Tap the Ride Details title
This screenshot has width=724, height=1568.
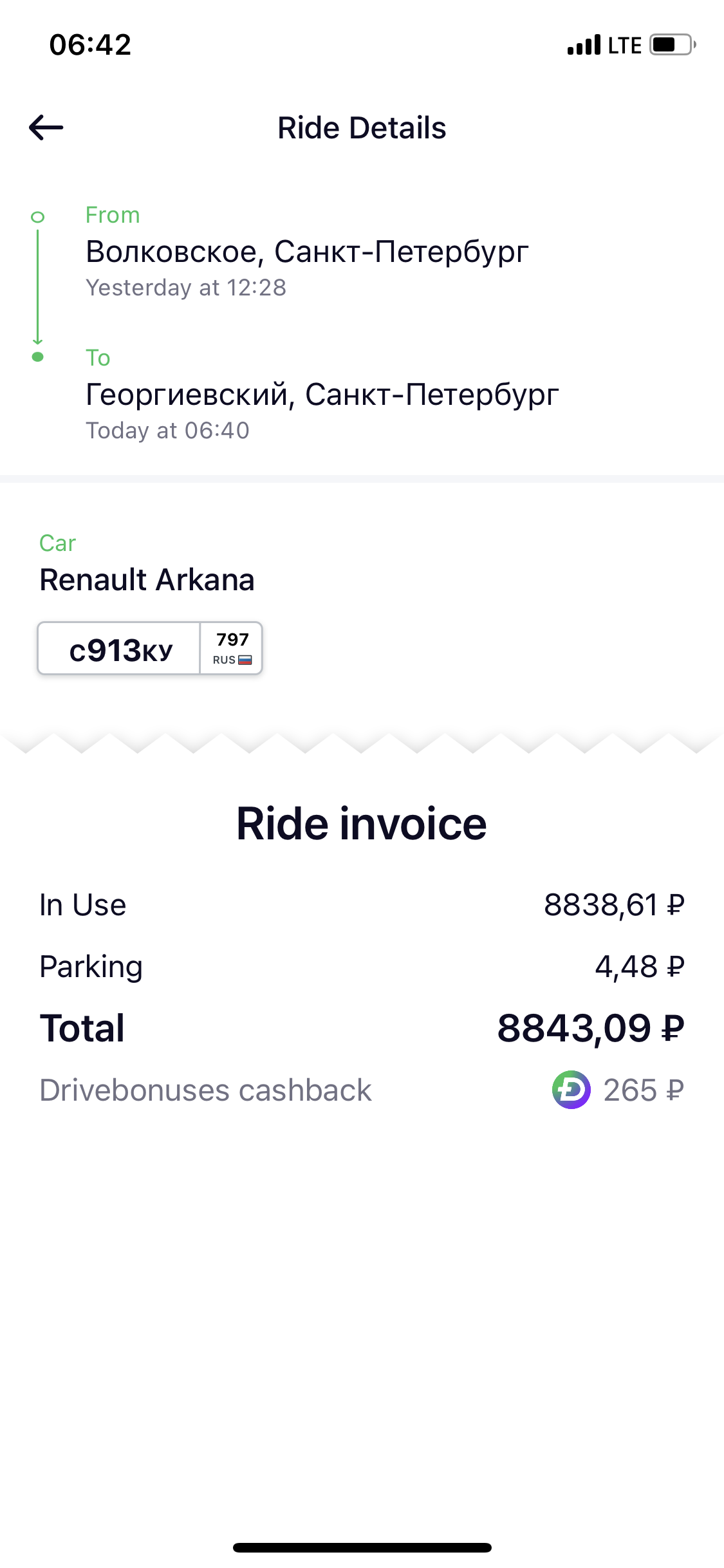click(362, 127)
